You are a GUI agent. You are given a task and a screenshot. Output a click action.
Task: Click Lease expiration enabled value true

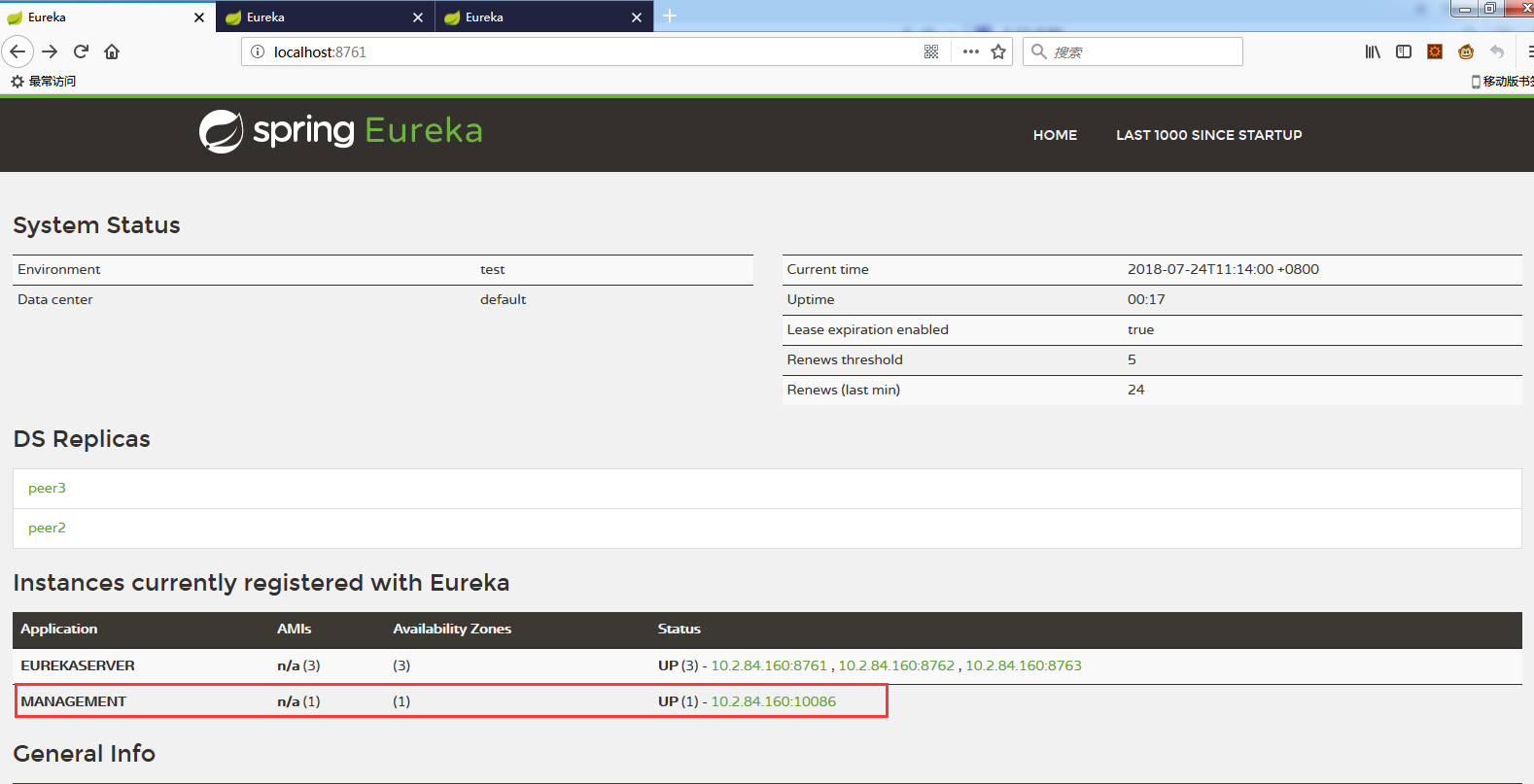pos(1141,329)
